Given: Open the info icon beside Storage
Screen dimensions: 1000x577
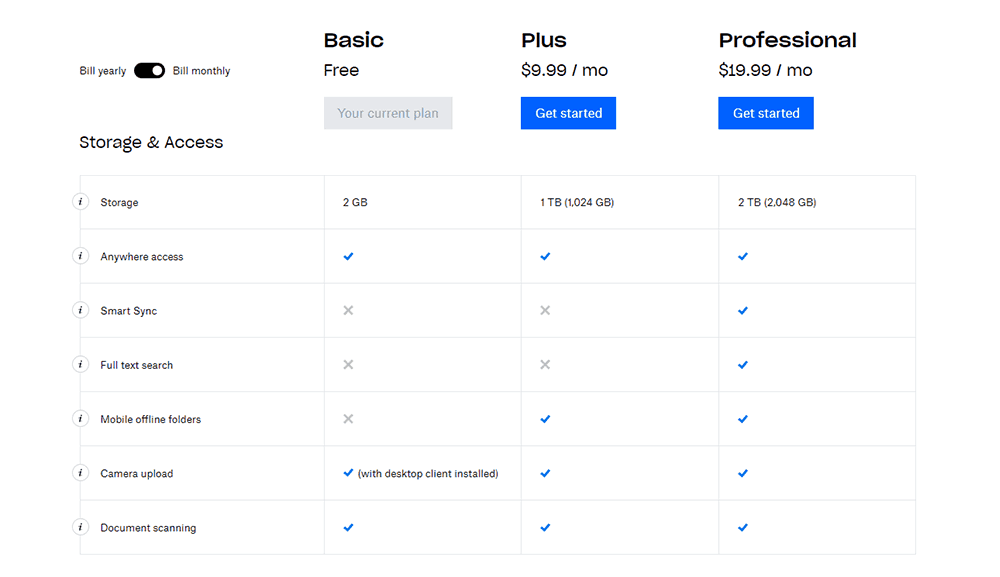Looking at the screenshot, I should [x=80, y=202].
